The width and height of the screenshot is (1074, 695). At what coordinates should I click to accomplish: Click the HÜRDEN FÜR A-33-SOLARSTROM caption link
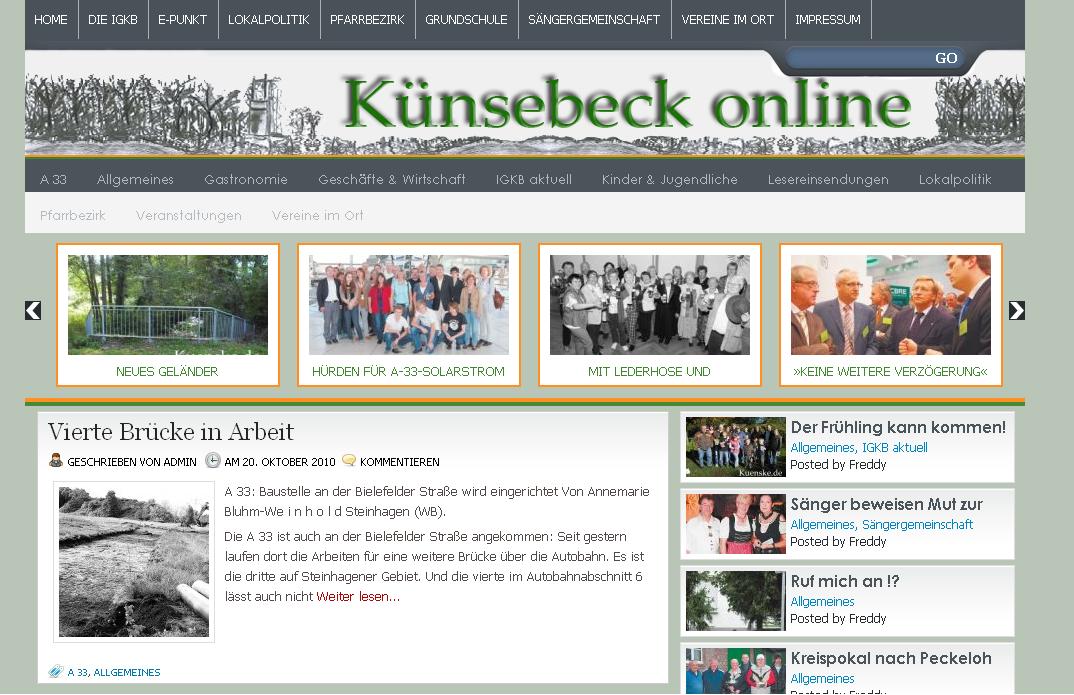tap(408, 371)
